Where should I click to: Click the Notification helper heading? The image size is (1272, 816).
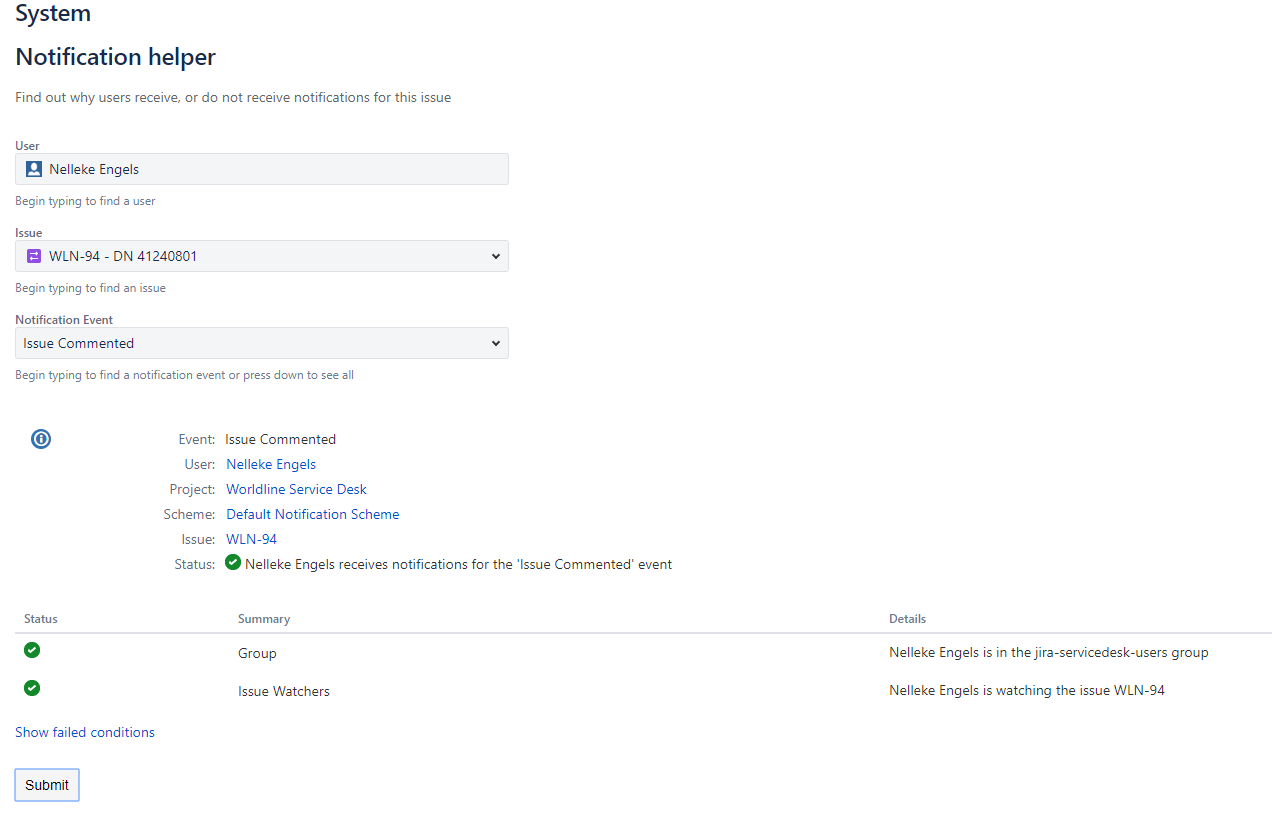click(x=116, y=57)
